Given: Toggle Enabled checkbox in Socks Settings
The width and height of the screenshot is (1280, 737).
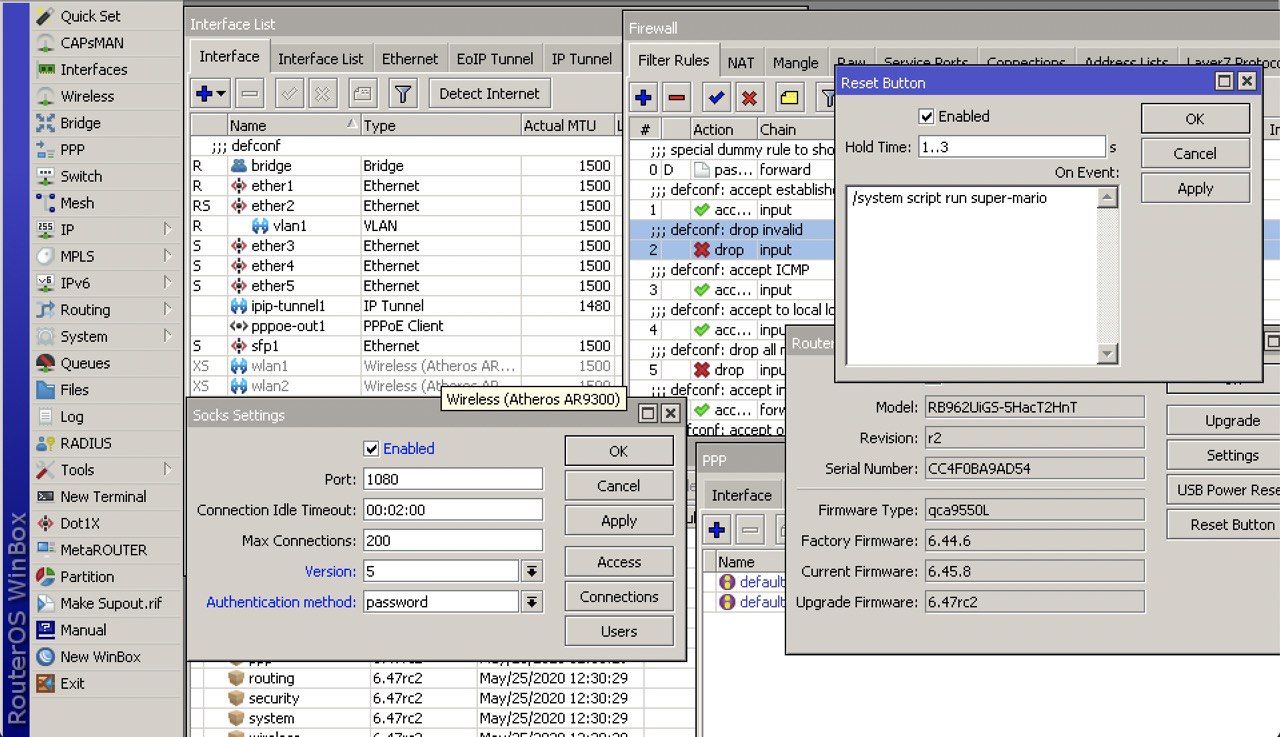Looking at the screenshot, I should coord(371,449).
